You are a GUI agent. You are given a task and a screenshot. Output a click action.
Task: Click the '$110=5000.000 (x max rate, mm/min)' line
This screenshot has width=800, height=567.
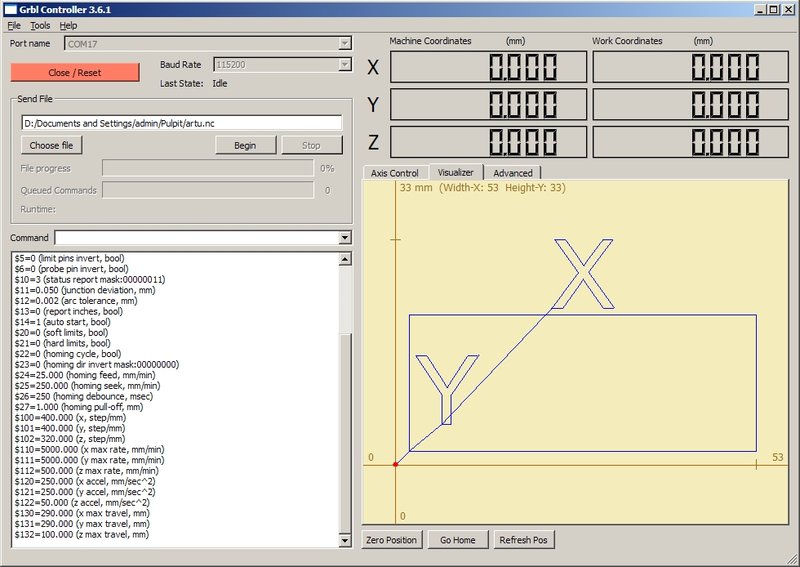pyautogui.click(x=89, y=450)
